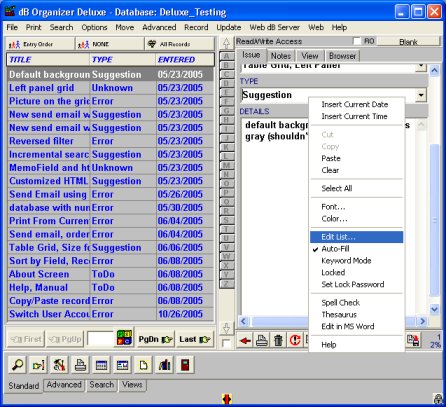Click the trash can delete icon
The width and height of the screenshot is (446, 407).
pos(278,340)
